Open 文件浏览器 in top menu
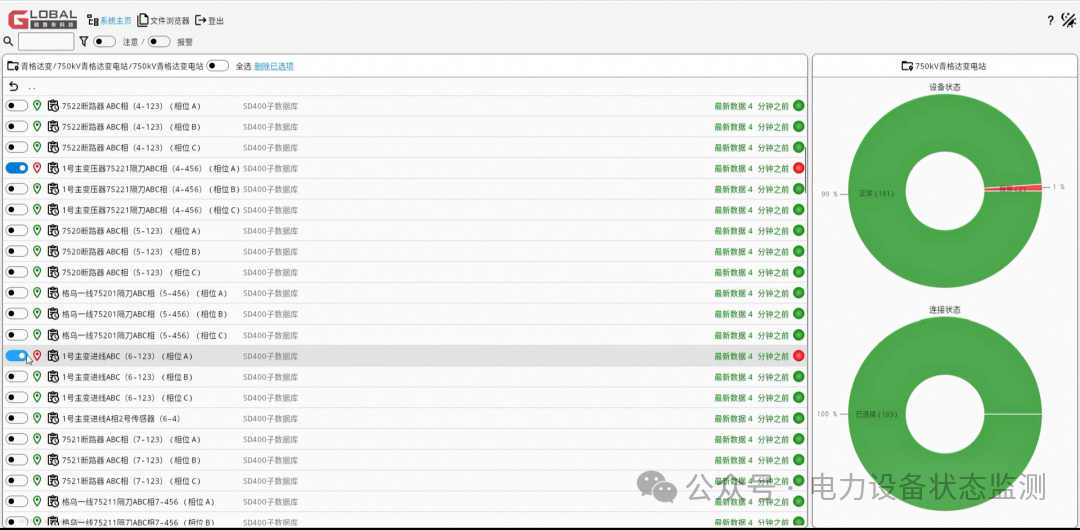The width and height of the screenshot is (1080, 530). pos(163,21)
